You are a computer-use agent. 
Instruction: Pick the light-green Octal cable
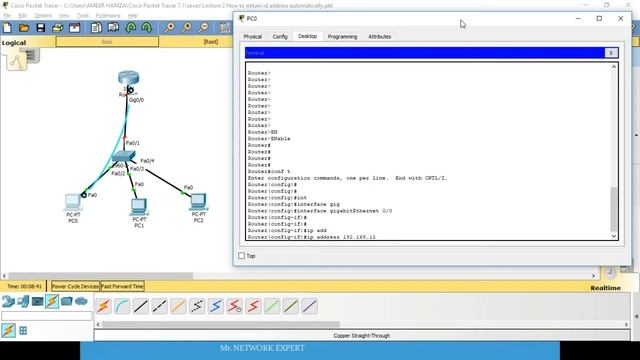click(272, 306)
